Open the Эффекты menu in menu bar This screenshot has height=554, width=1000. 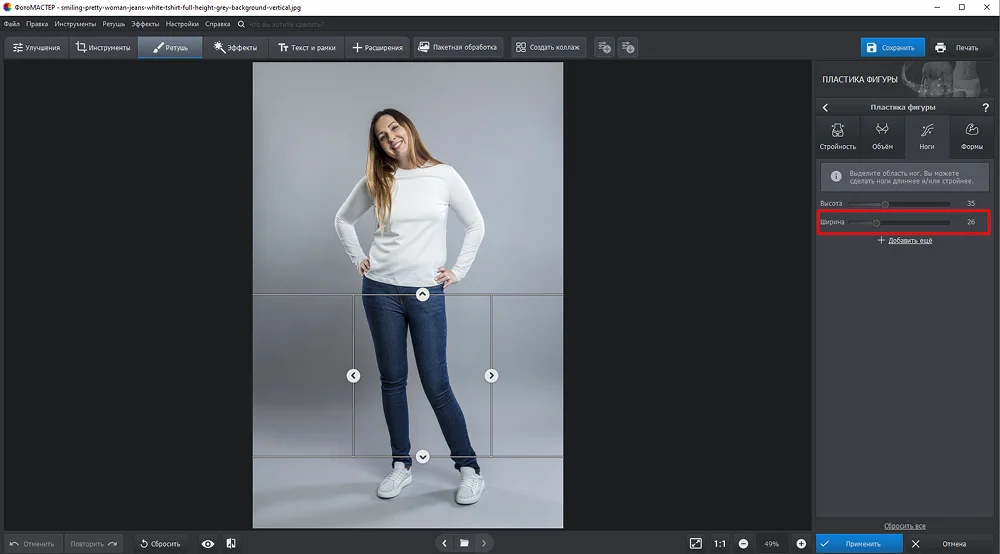[x=145, y=24]
